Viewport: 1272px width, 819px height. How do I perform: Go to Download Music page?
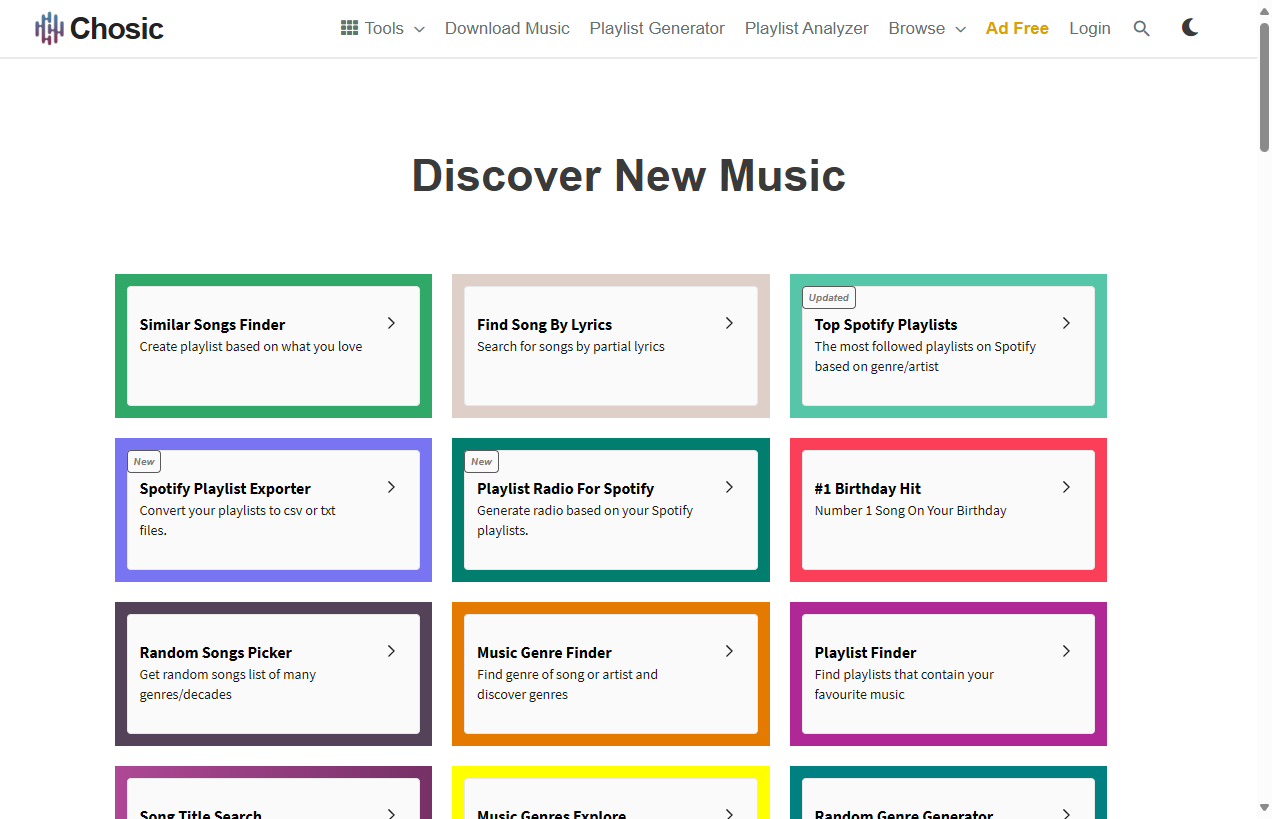coord(507,28)
